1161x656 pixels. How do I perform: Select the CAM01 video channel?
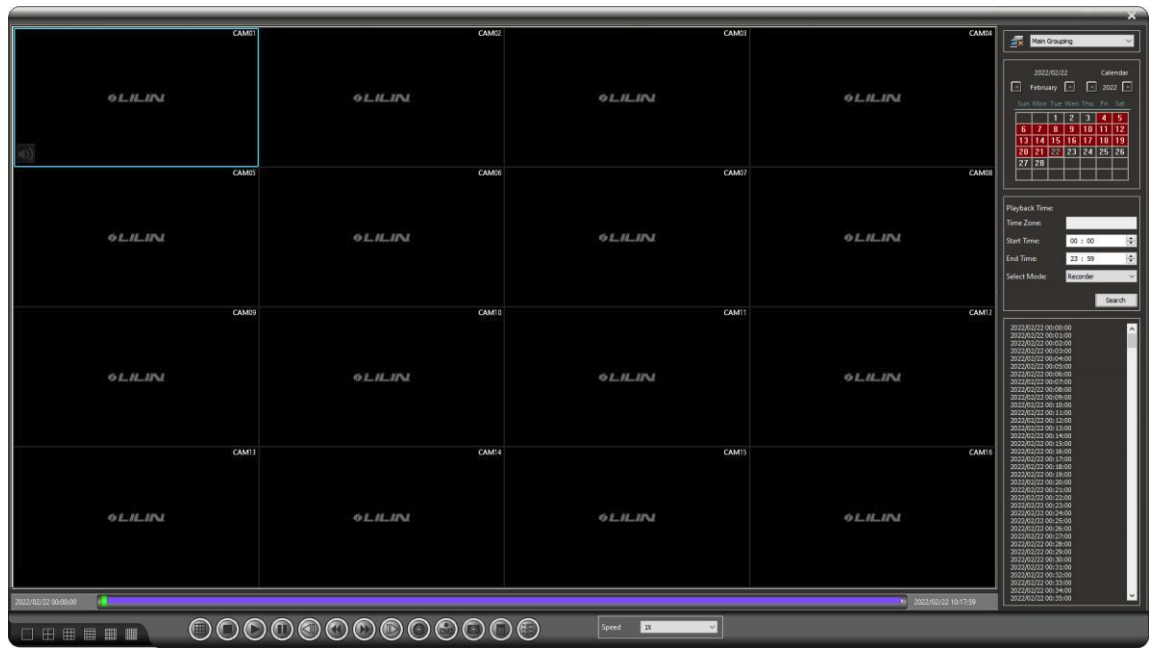pyautogui.click(x=136, y=98)
